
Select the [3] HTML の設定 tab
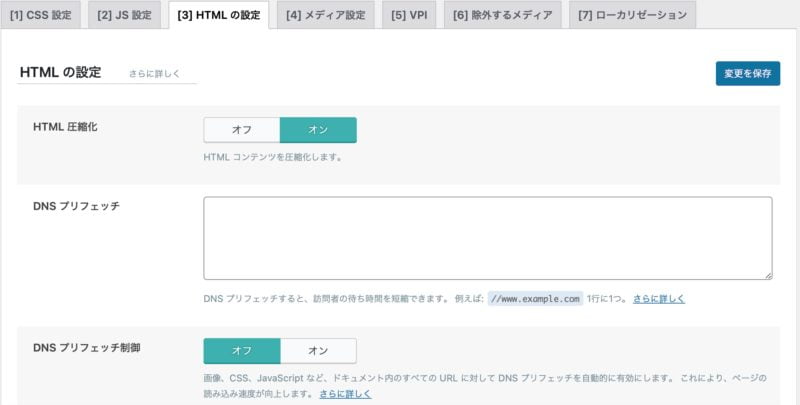tap(218, 15)
